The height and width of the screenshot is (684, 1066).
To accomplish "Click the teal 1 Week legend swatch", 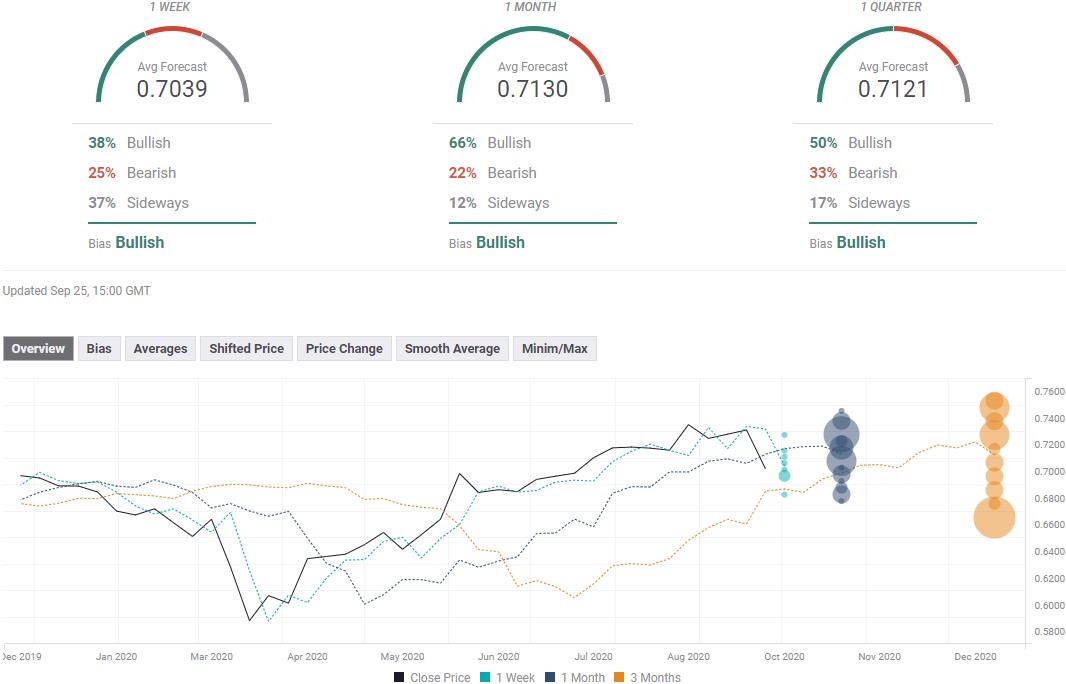I will tap(485, 677).
